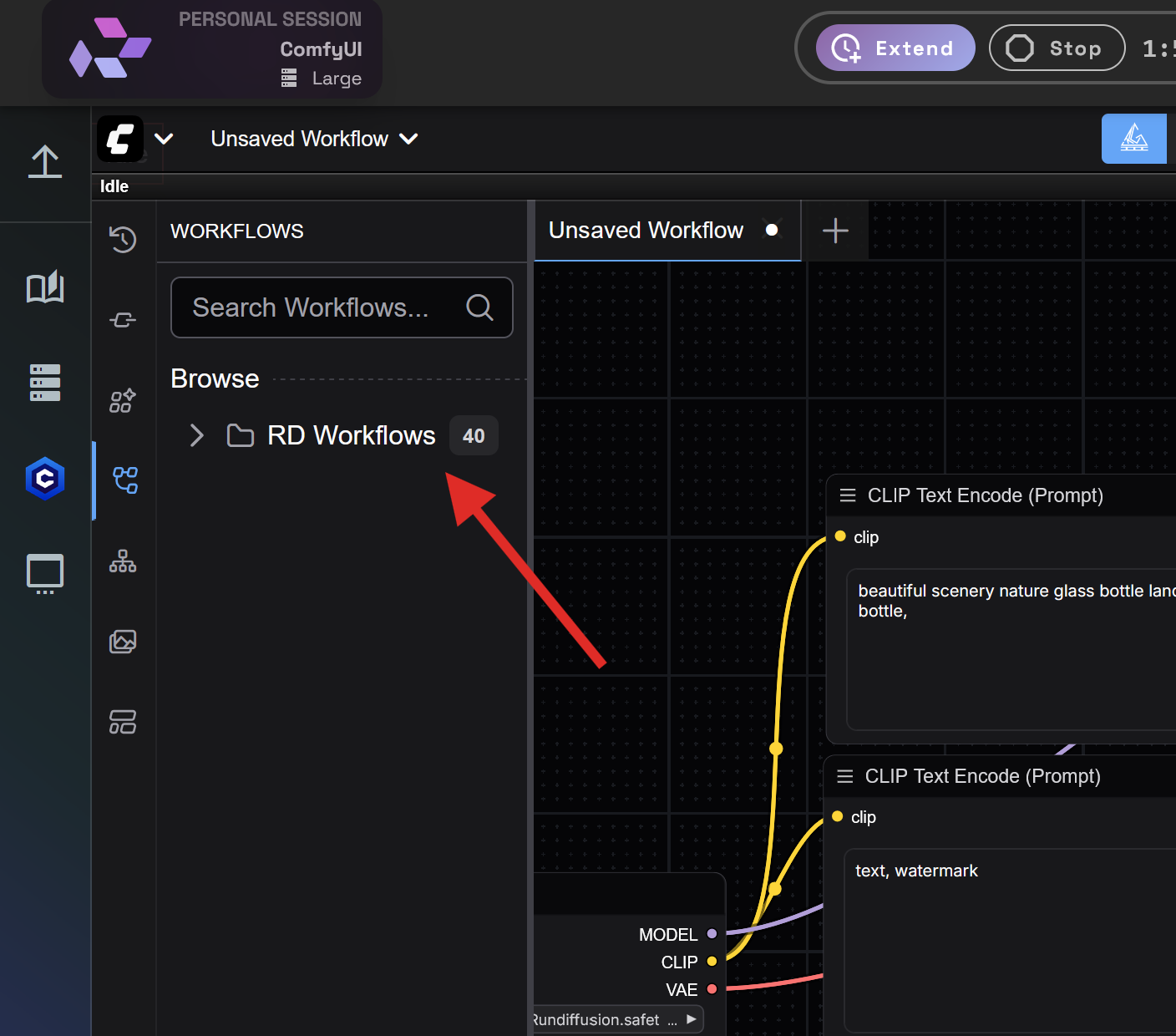Open the node map panel
The width and height of the screenshot is (1176, 1036).
click(x=123, y=561)
